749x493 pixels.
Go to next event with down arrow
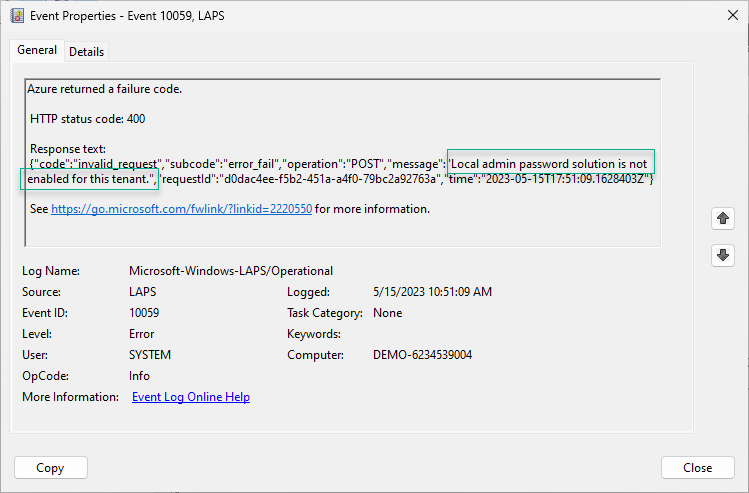click(x=723, y=256)
